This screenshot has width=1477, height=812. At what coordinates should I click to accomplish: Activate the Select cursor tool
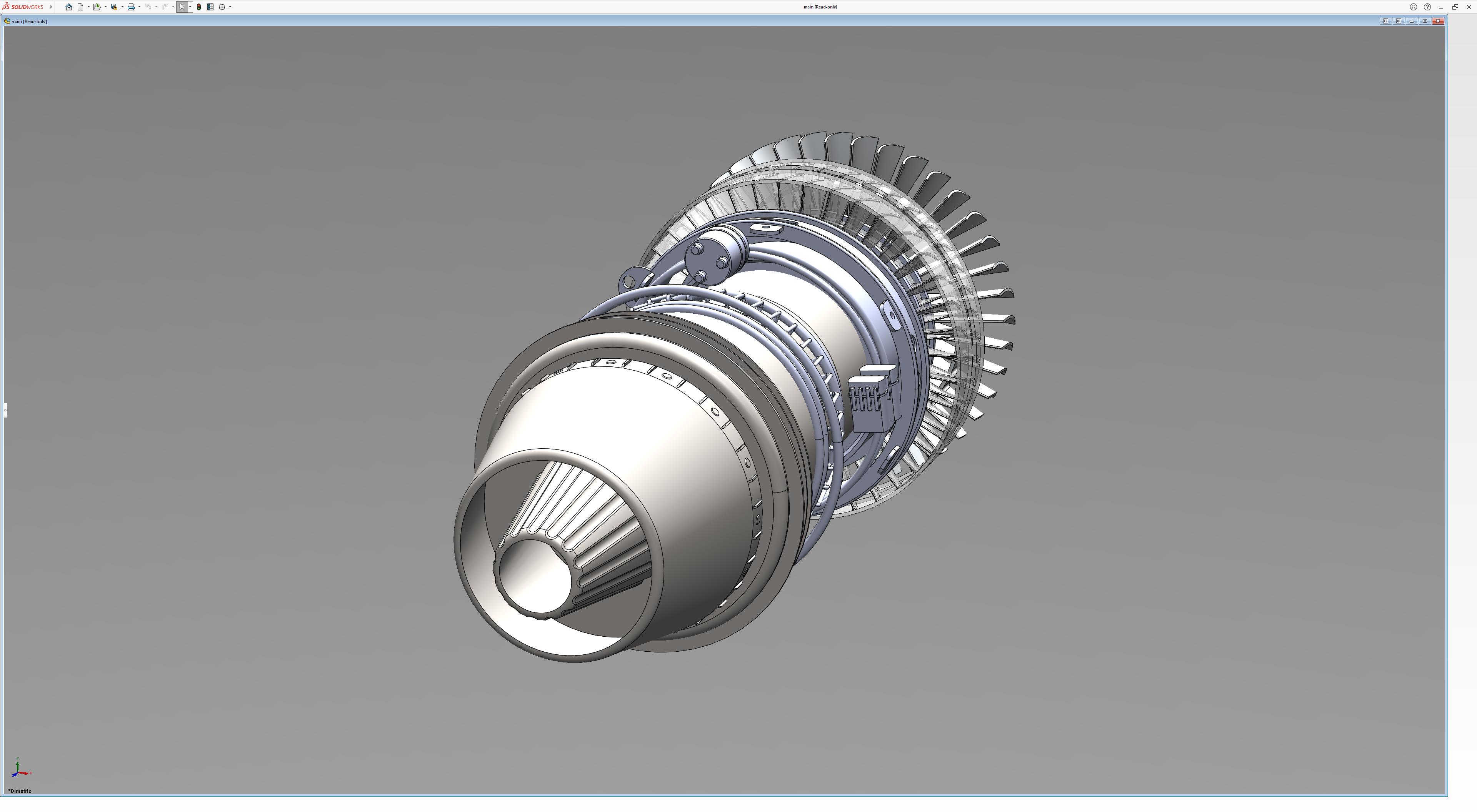(x=181, y=7)
